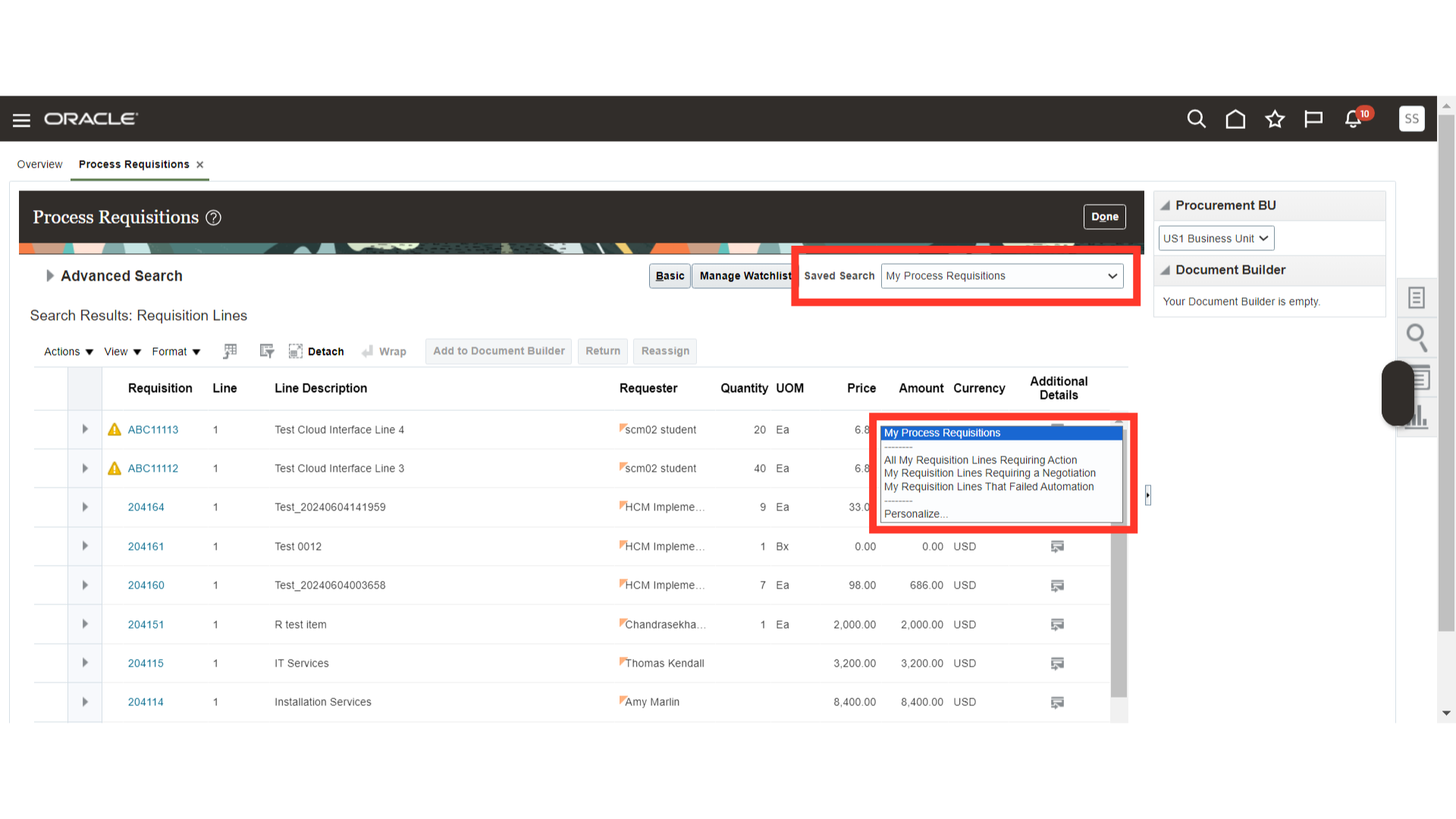Choose My Requisition Lines That Failed Automation
The image size is (1456, 819).
pyautogui.click(x=989, y=487)
